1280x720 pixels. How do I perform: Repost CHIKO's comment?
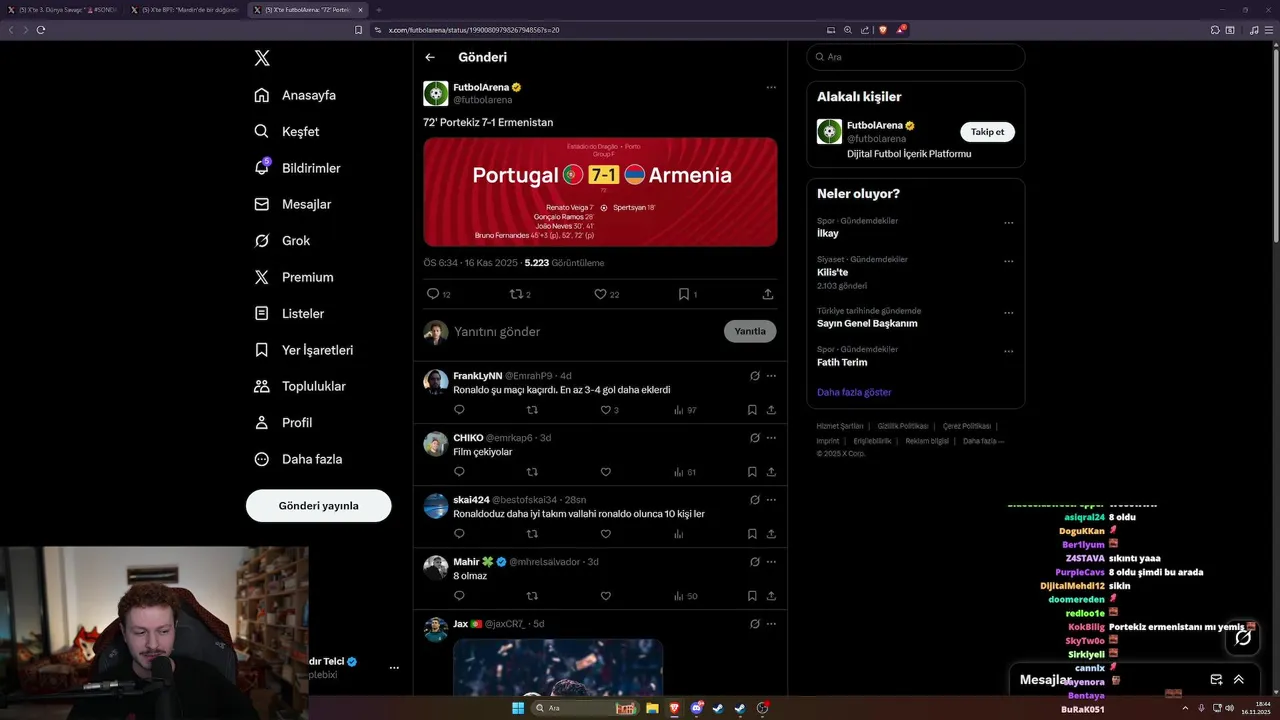532,472
